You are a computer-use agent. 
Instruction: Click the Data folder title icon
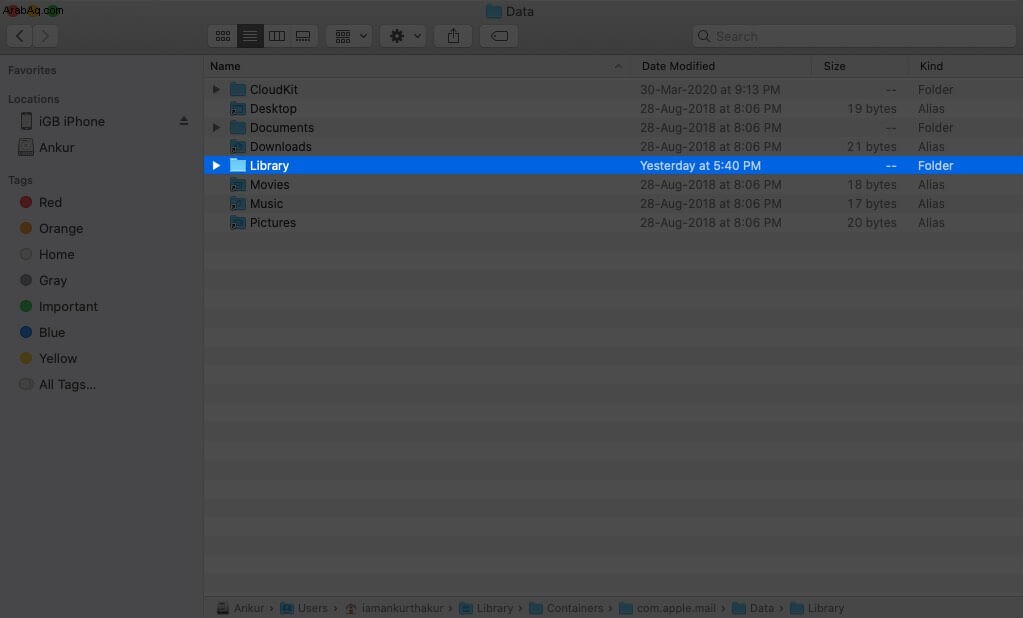coord(494,11)
